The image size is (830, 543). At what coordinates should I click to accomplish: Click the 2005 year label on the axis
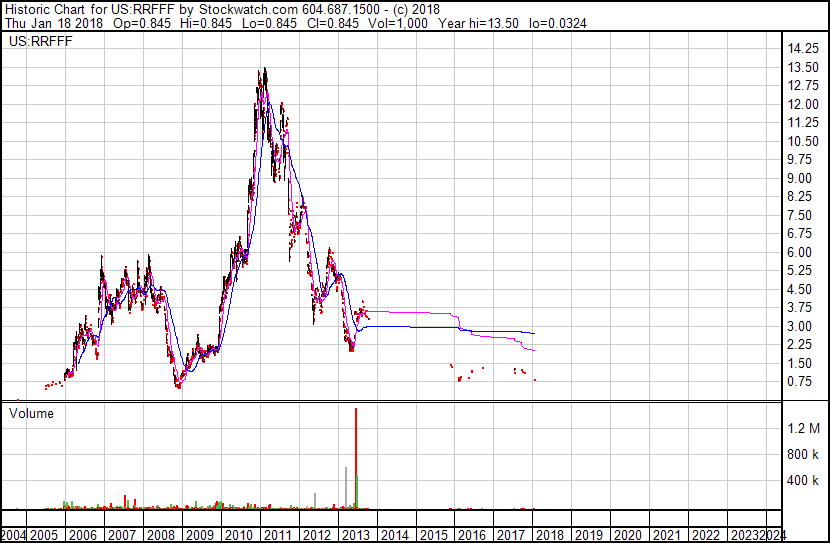[44, 535]
